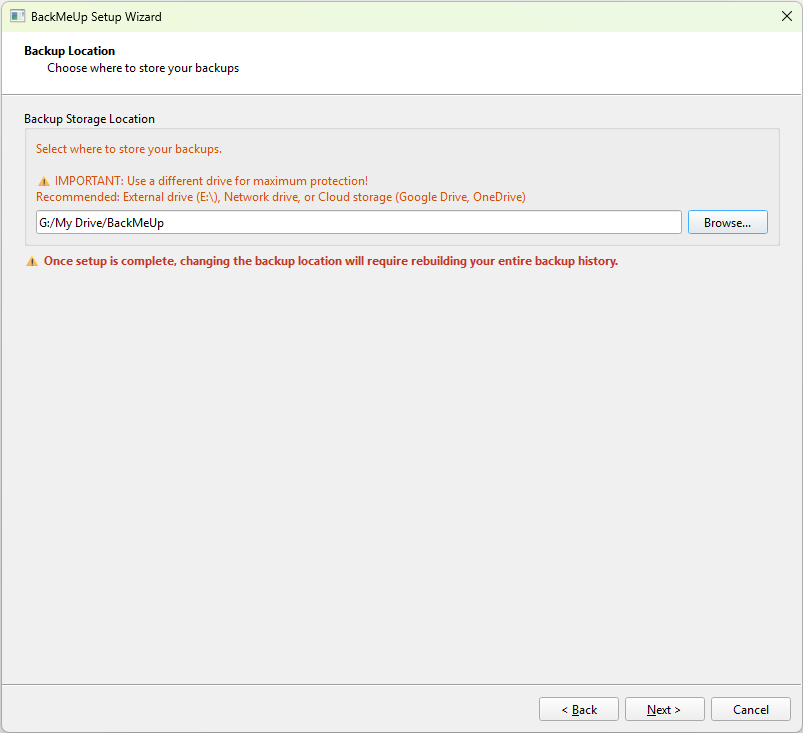
Task: Go Back to the previous wizard step
Action: 578,709
